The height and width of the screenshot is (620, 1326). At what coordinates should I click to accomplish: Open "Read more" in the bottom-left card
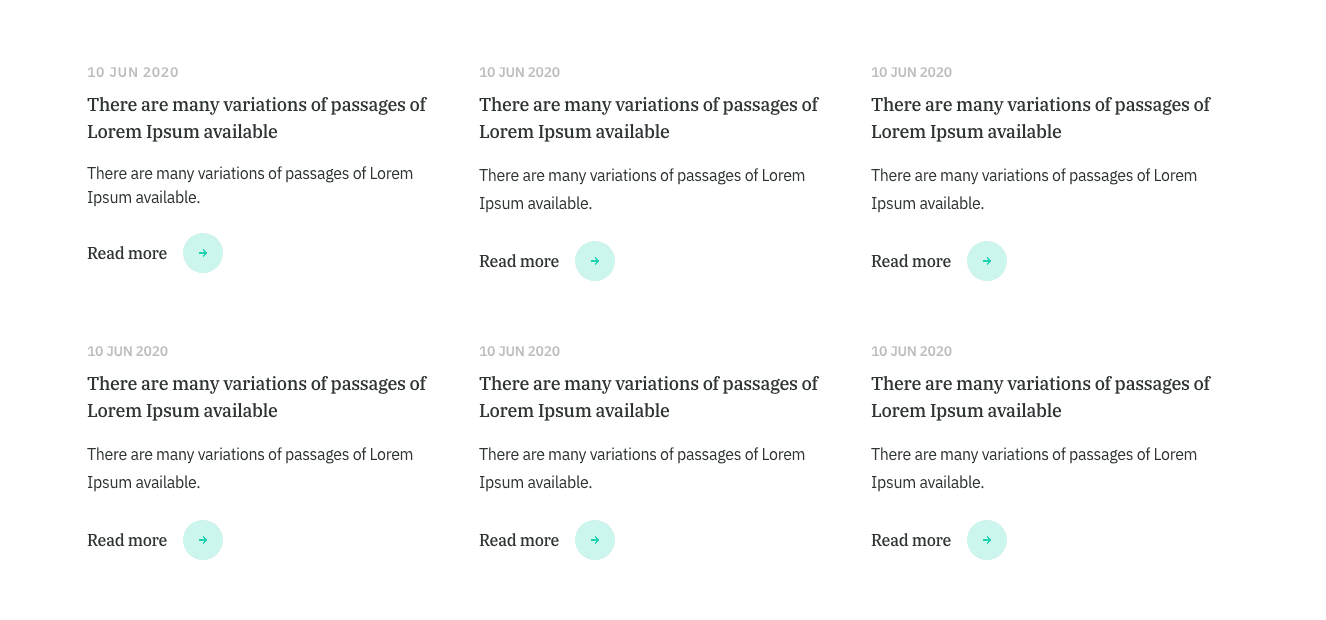point(127,540)
